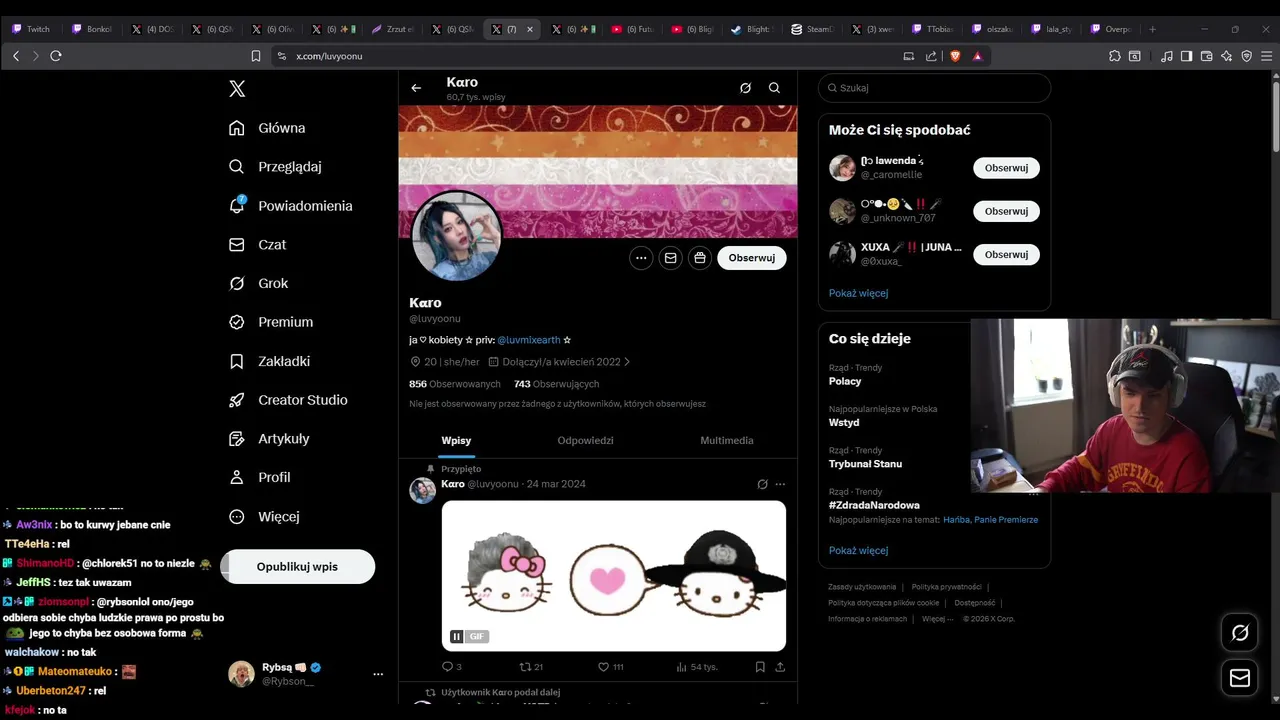1280x720 pixels.
Task: Switch to the Wpisy tab
Action: tap(456, 440)
